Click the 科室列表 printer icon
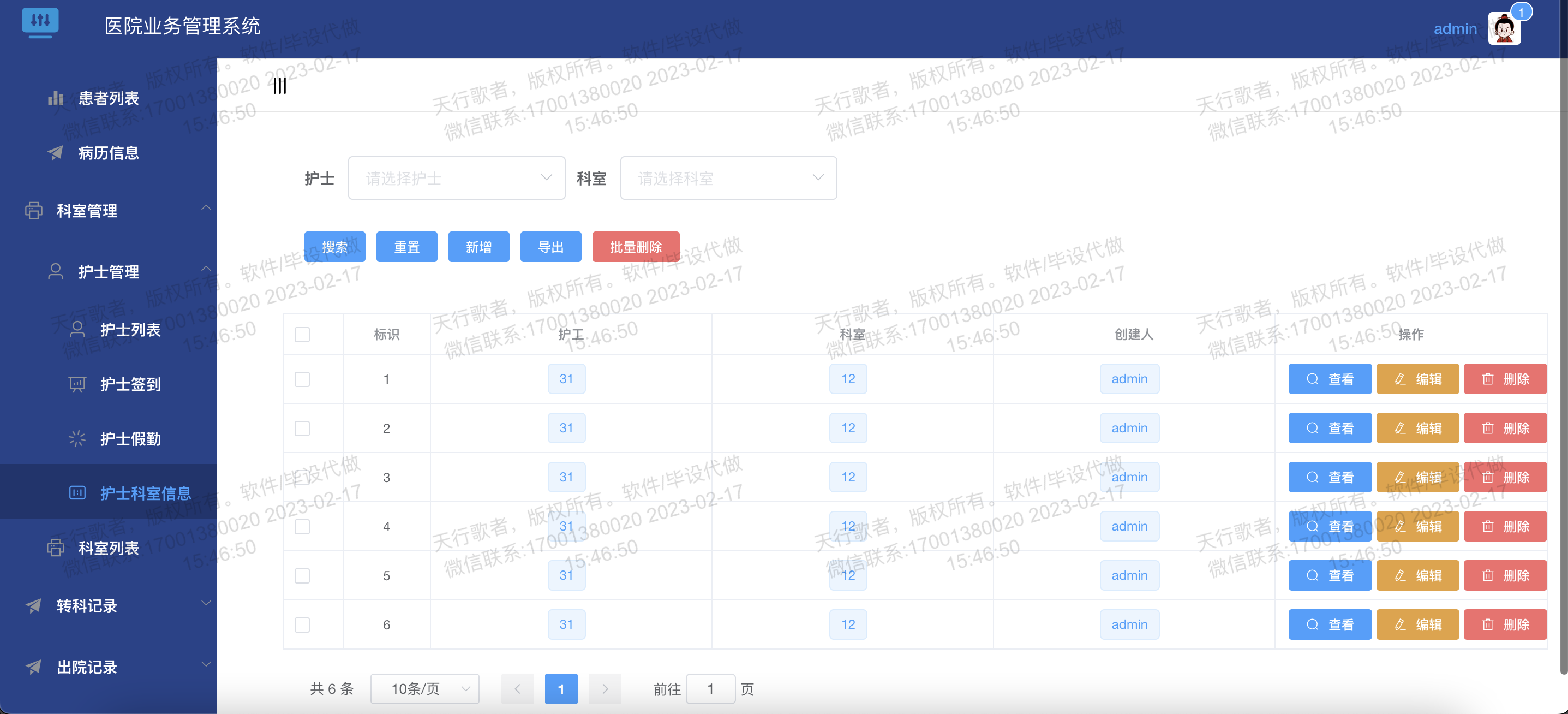Viewport: 1568px width, 714px height. click(x=56, y=548)
